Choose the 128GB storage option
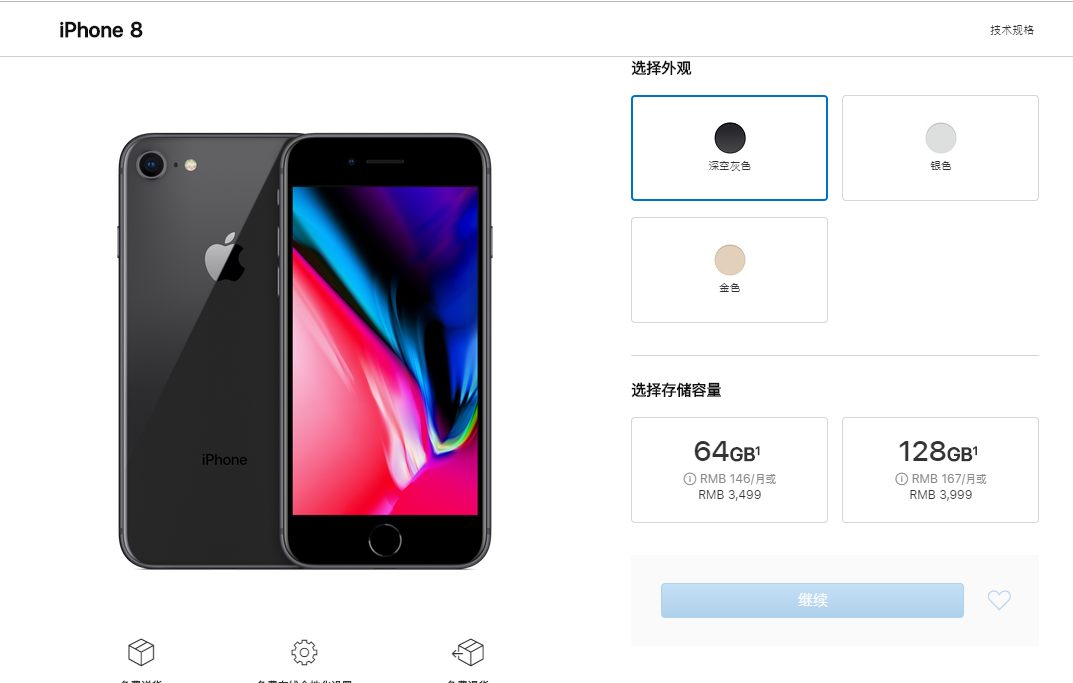 pos(940,470)
